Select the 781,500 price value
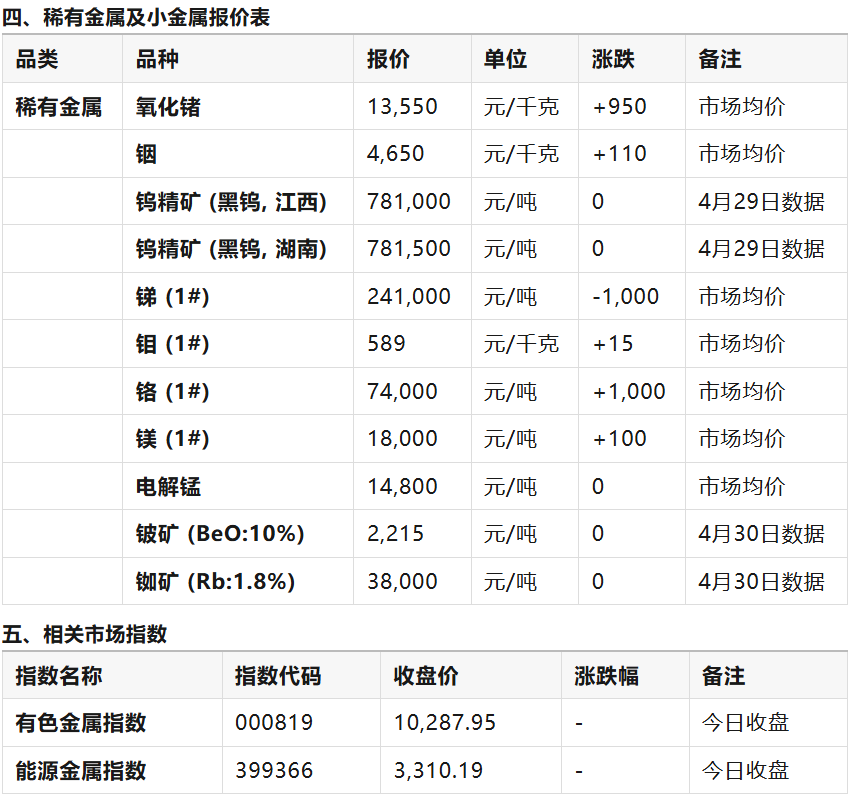Image resolution: width=851 pixels, height=798 pixels. (408, 249)
